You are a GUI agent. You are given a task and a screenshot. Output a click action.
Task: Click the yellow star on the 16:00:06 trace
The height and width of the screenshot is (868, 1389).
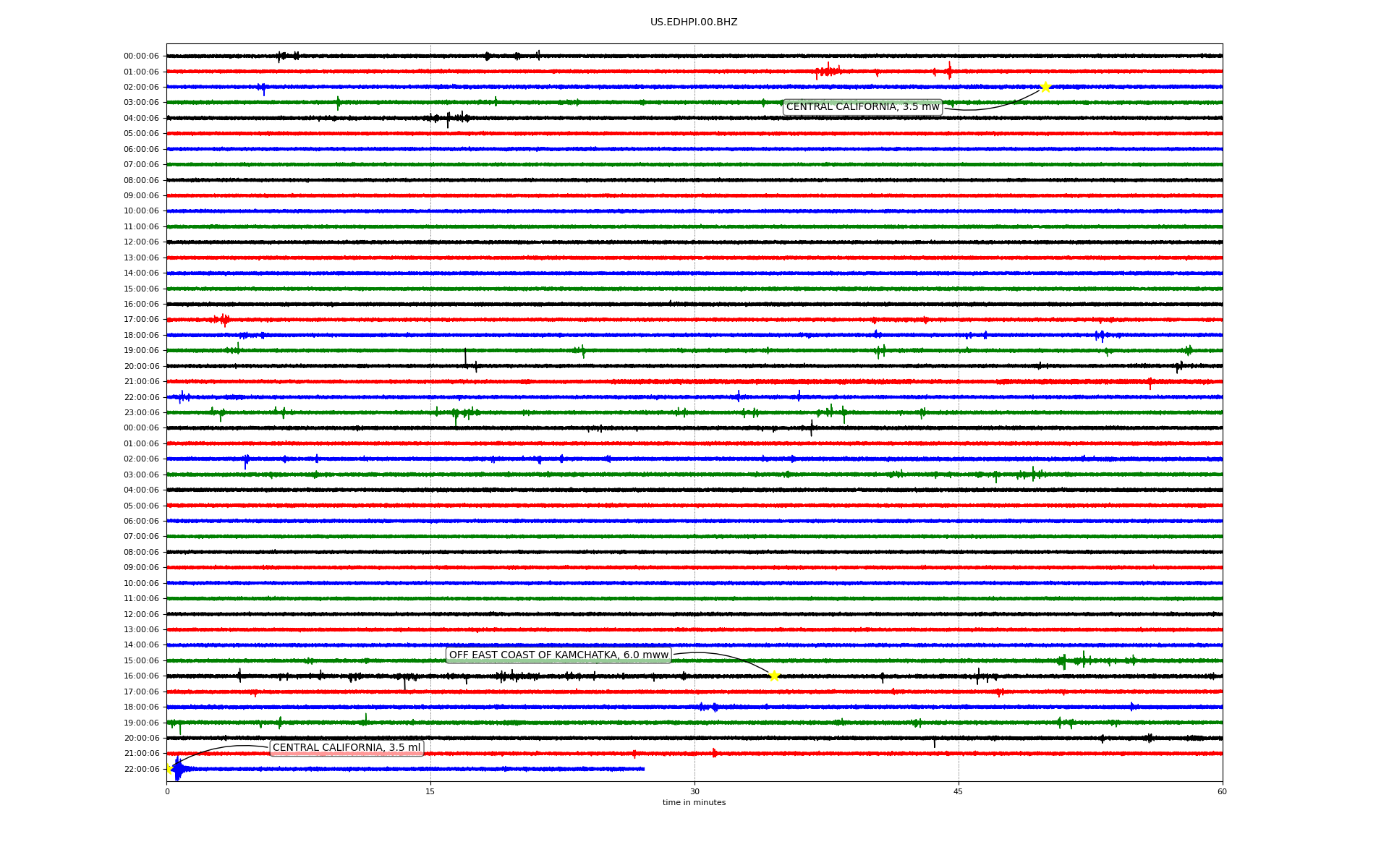point(774,676)
